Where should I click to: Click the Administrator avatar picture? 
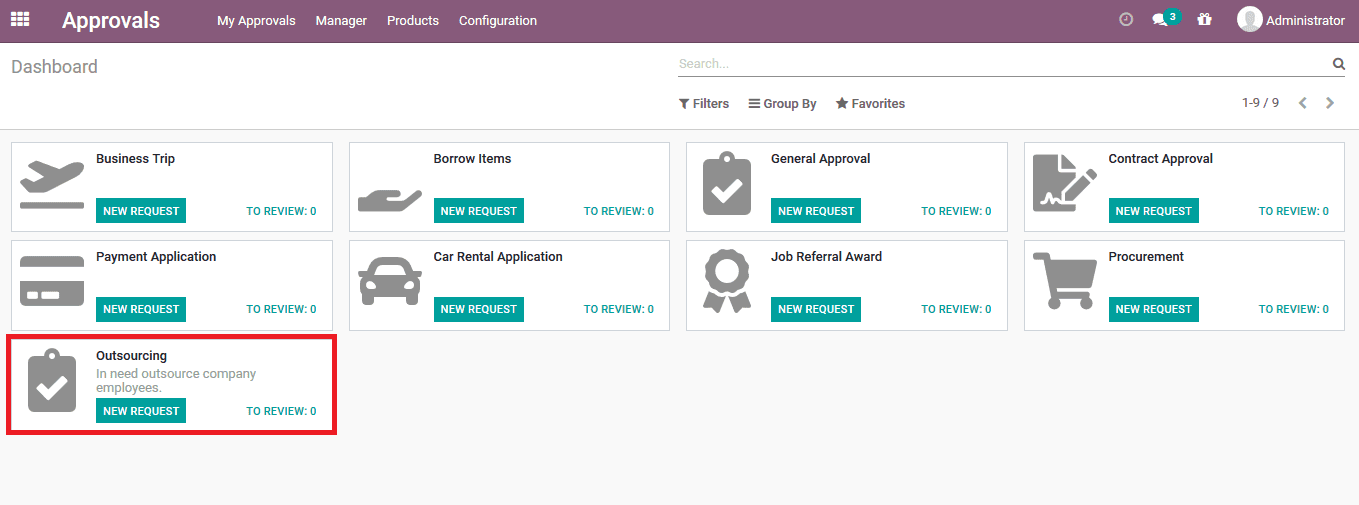tap(1249, 19)
